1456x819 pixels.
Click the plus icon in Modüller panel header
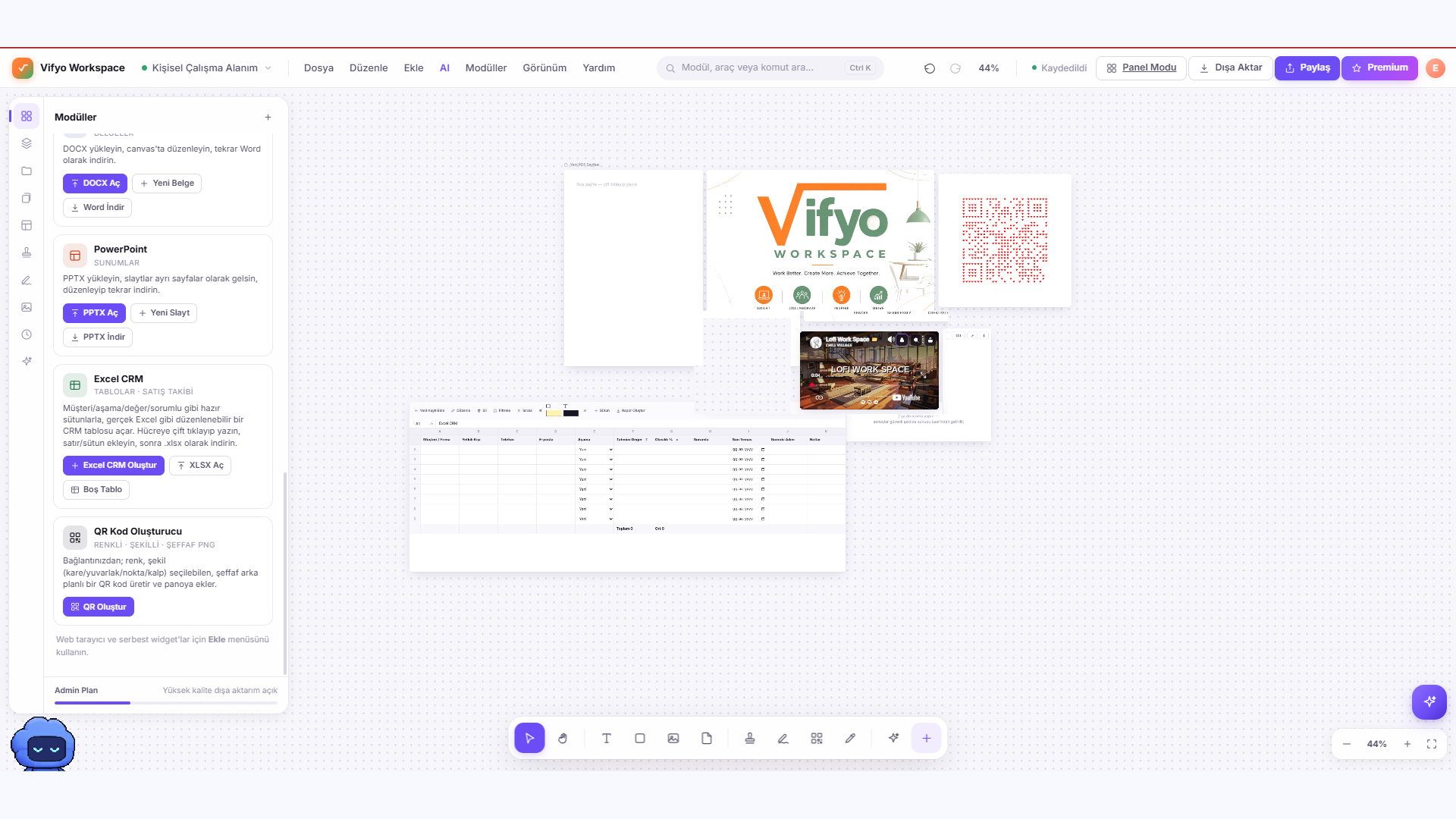pos(268,117)
